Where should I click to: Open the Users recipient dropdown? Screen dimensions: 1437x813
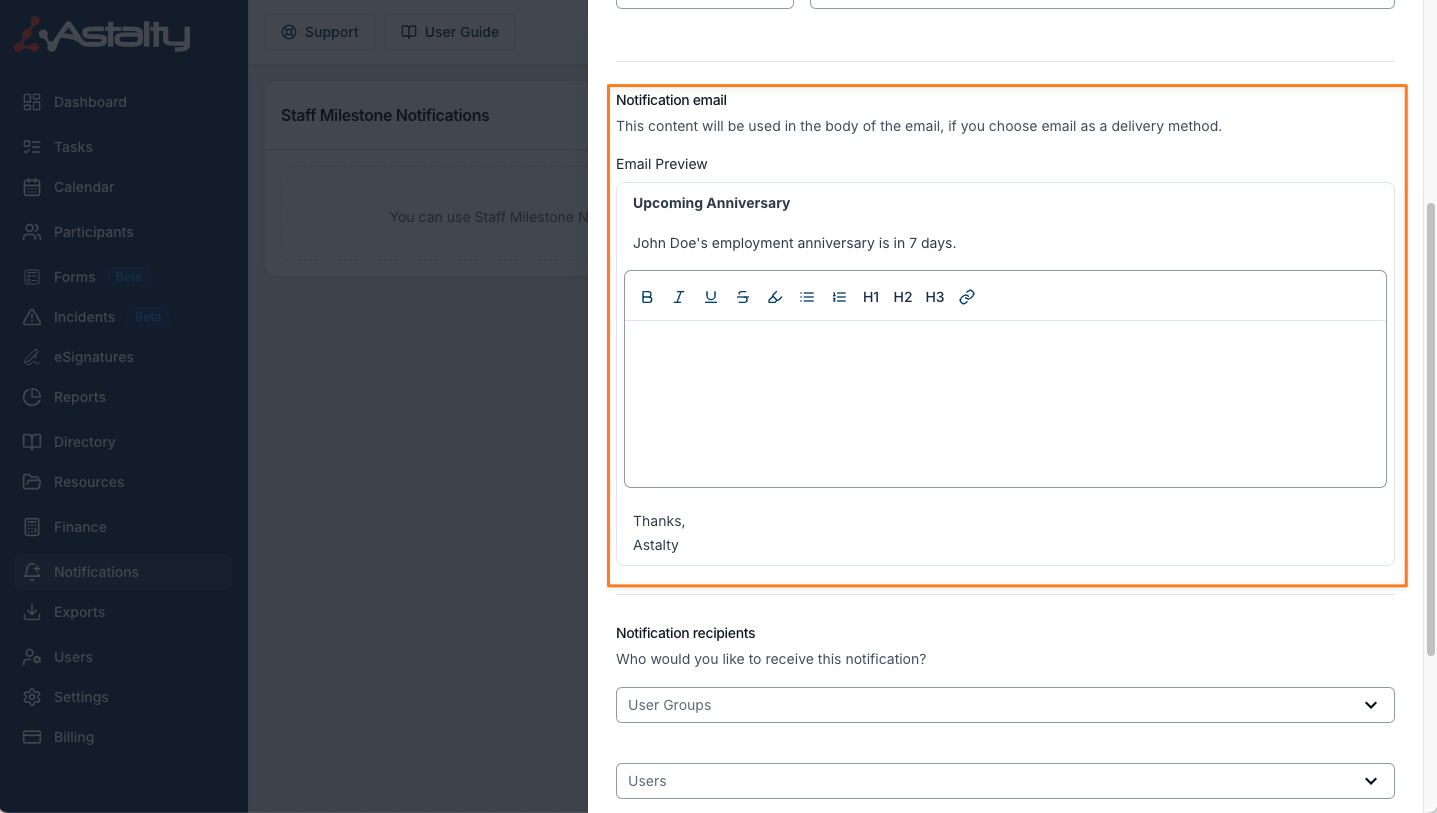[x=1005, y=781]
